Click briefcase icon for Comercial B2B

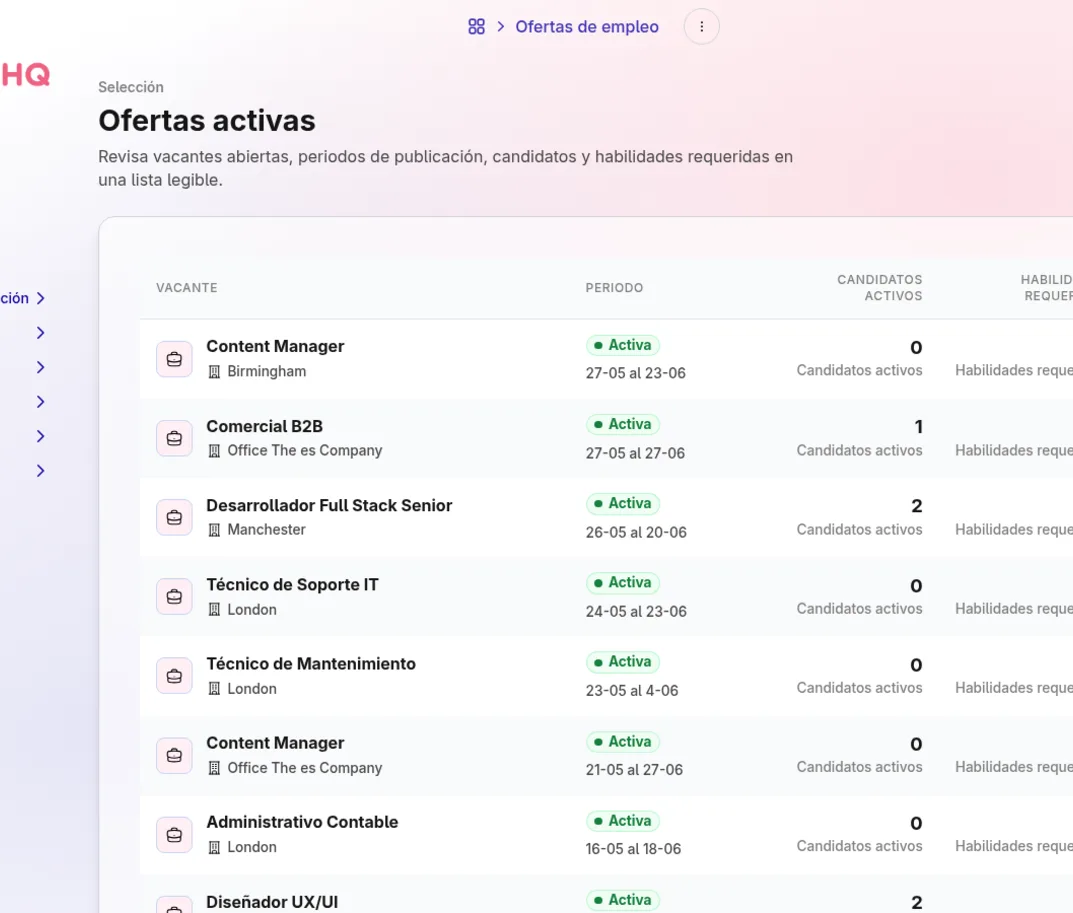pos(174,438)
